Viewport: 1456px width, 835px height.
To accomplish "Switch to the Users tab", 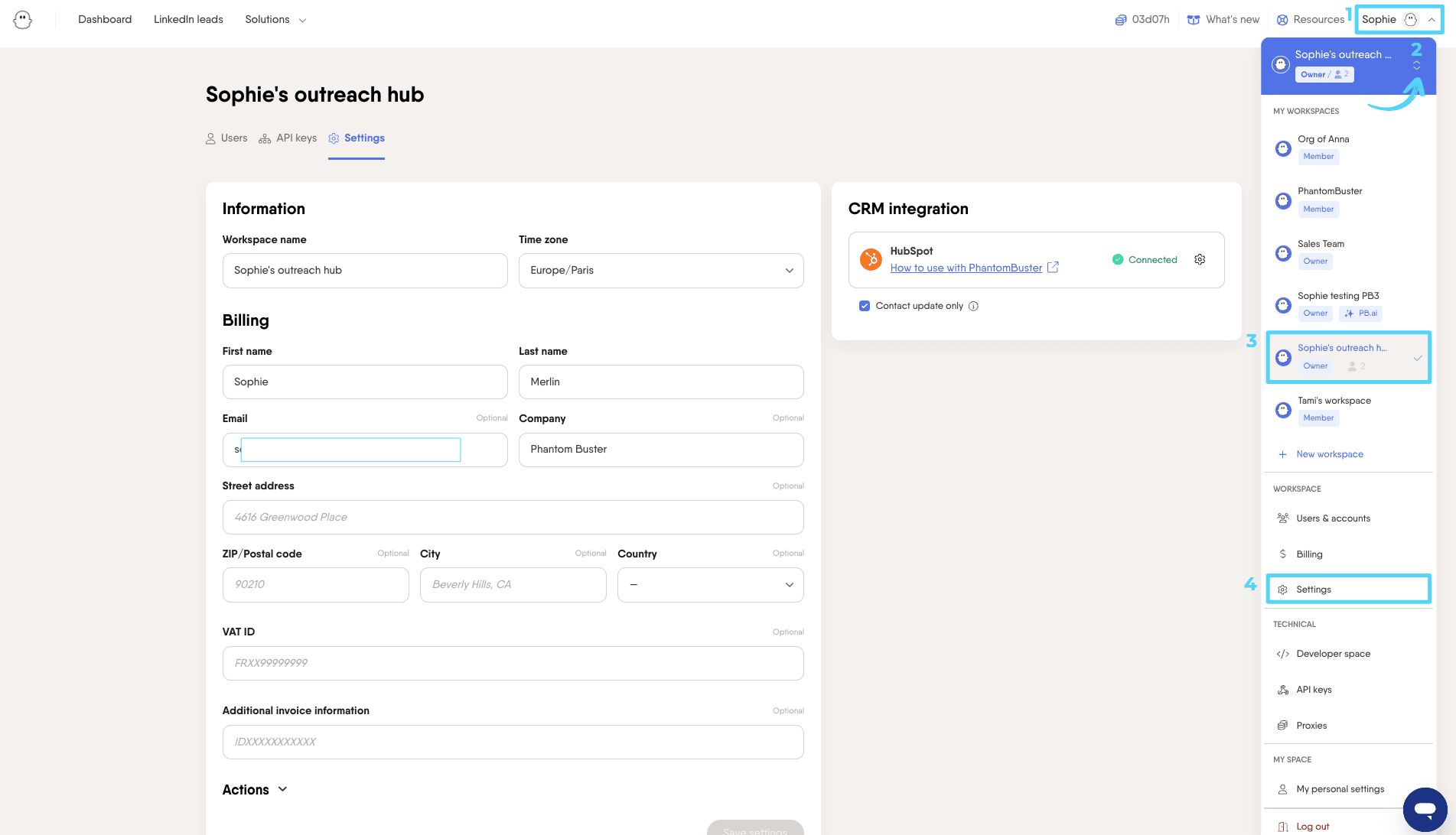I will [x=226, y=138].
